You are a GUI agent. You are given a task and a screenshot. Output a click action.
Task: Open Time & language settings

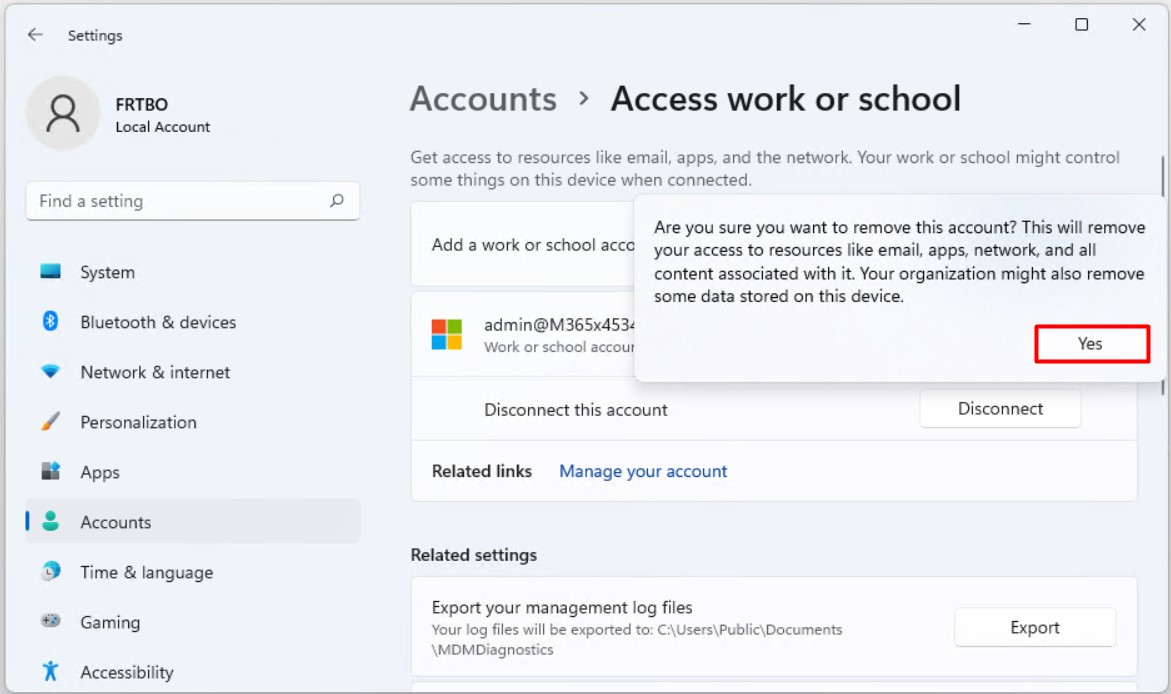(x=193, y=572)
